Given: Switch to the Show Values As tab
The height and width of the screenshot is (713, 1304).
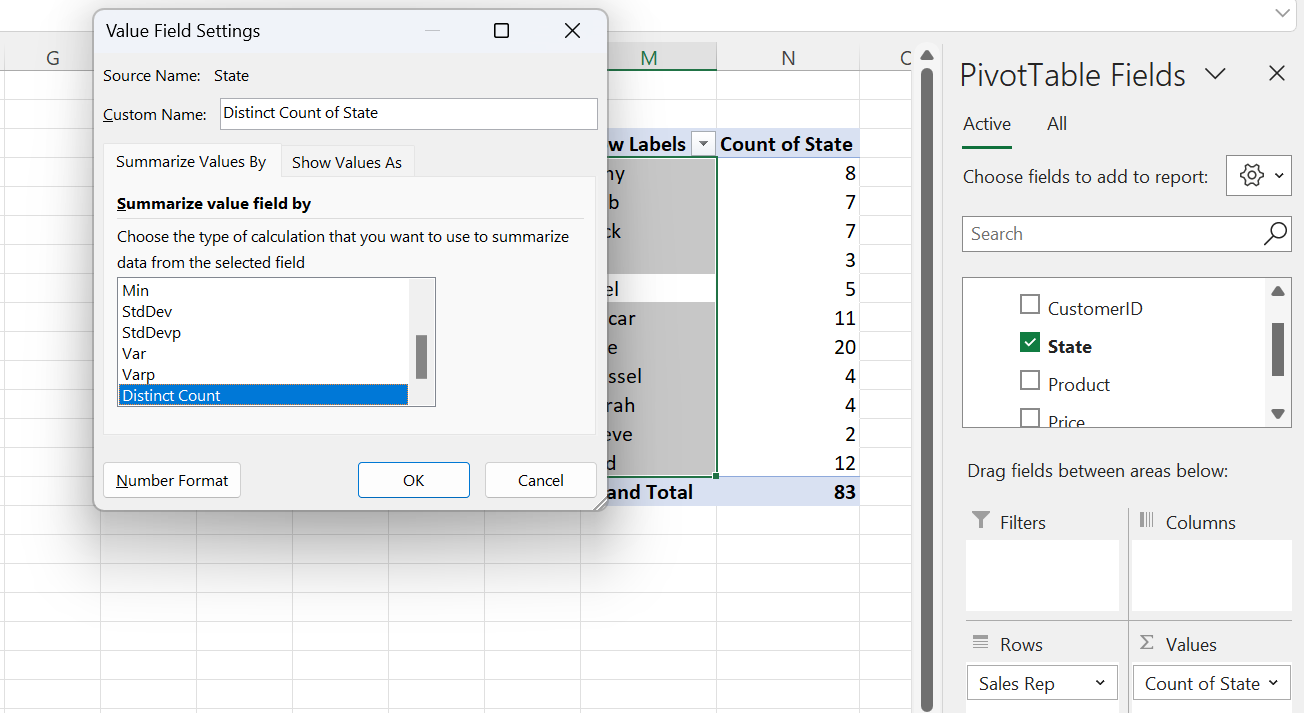Looking at the screenshot, I should [x=347, y=161].
